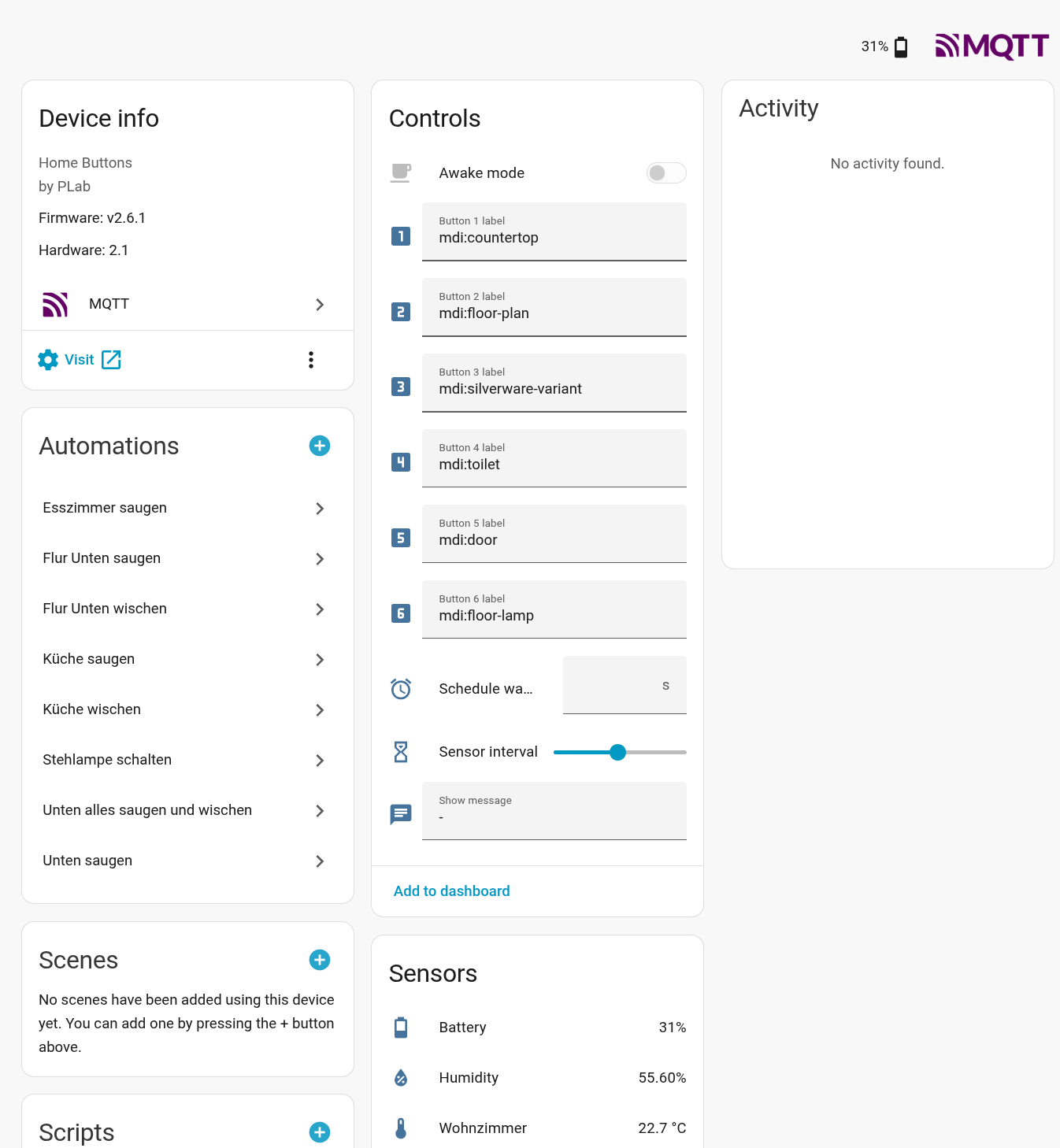Click the 31% battery text in header

874,46
